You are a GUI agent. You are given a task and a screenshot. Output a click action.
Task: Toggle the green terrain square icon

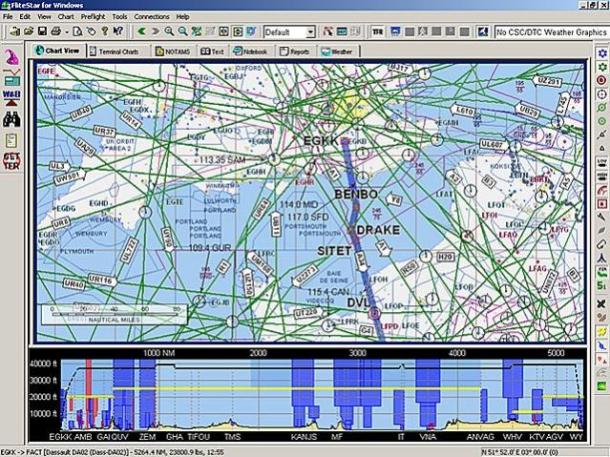click(602, 386)
